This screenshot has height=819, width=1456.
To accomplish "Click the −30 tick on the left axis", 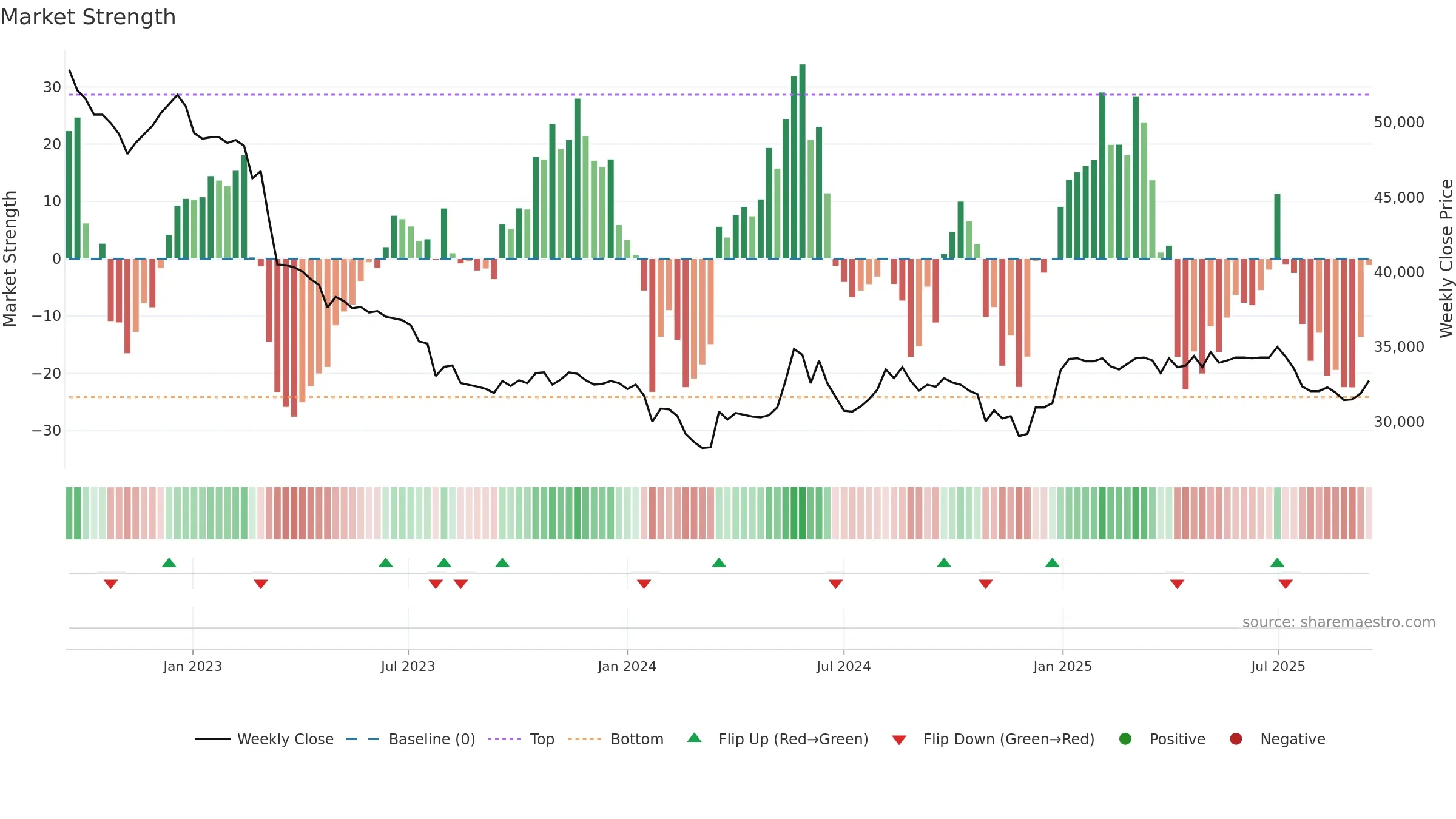I will (47, 431).
